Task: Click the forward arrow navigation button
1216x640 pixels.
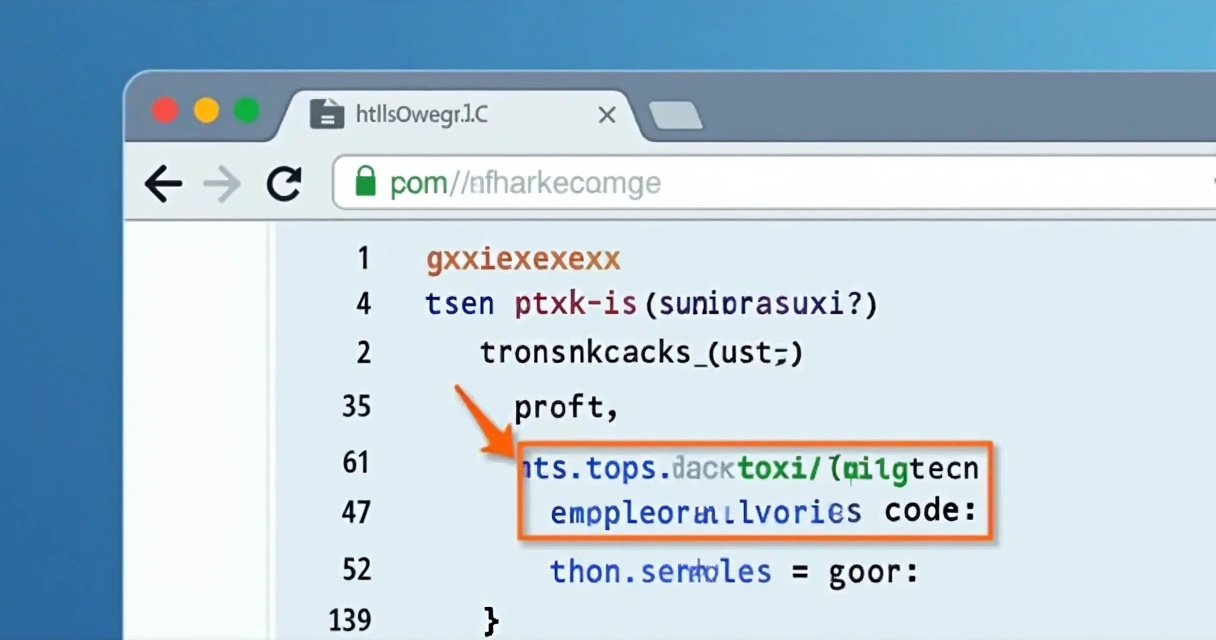Action: pos(222,184)
